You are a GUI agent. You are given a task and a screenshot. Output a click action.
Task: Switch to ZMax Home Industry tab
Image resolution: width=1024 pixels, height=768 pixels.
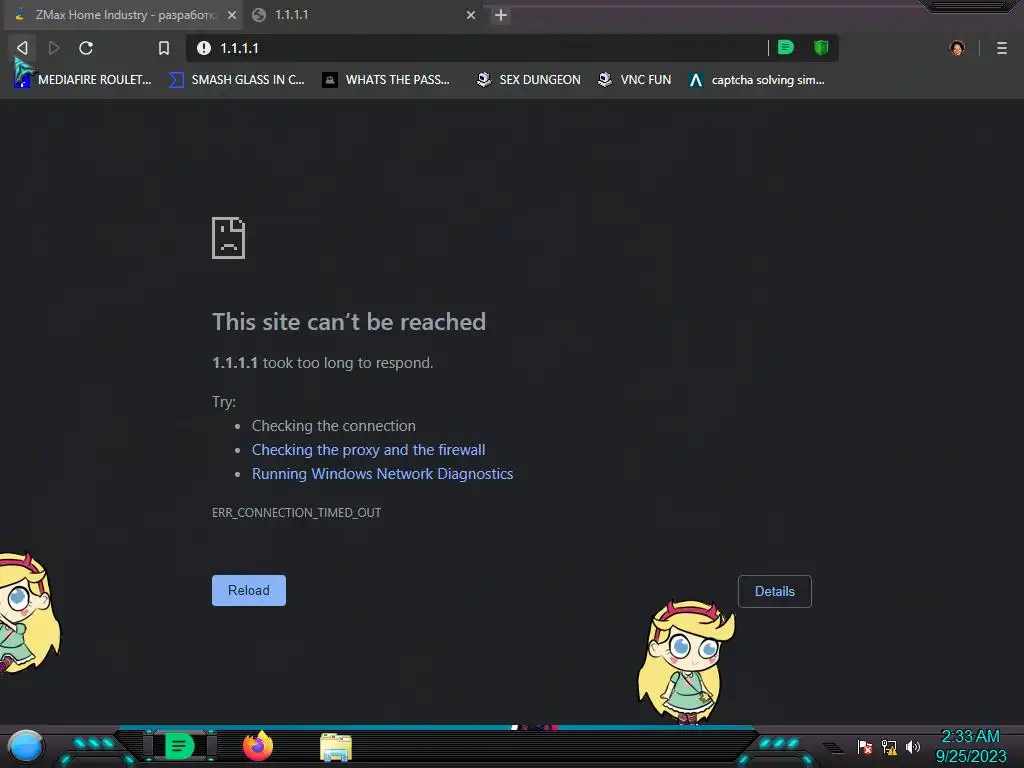pyautogui.click(x=123, y=15)
